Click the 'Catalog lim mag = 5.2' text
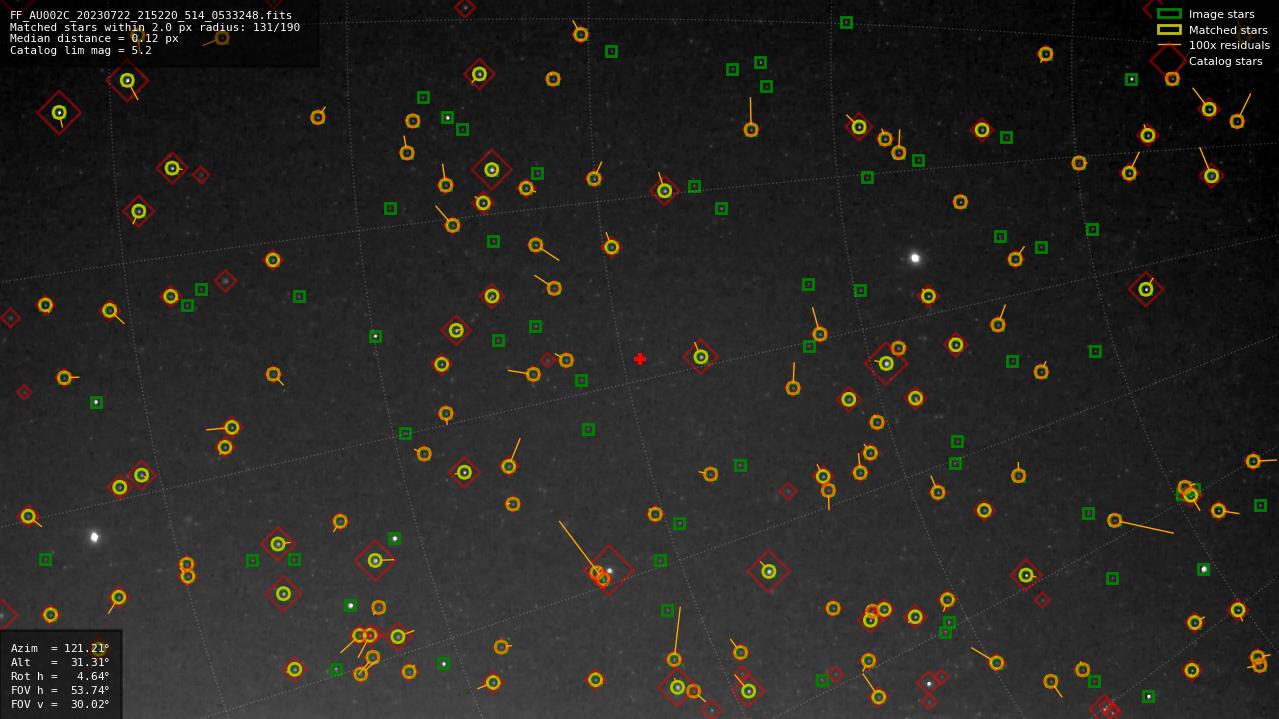 [x=81, y=50]
